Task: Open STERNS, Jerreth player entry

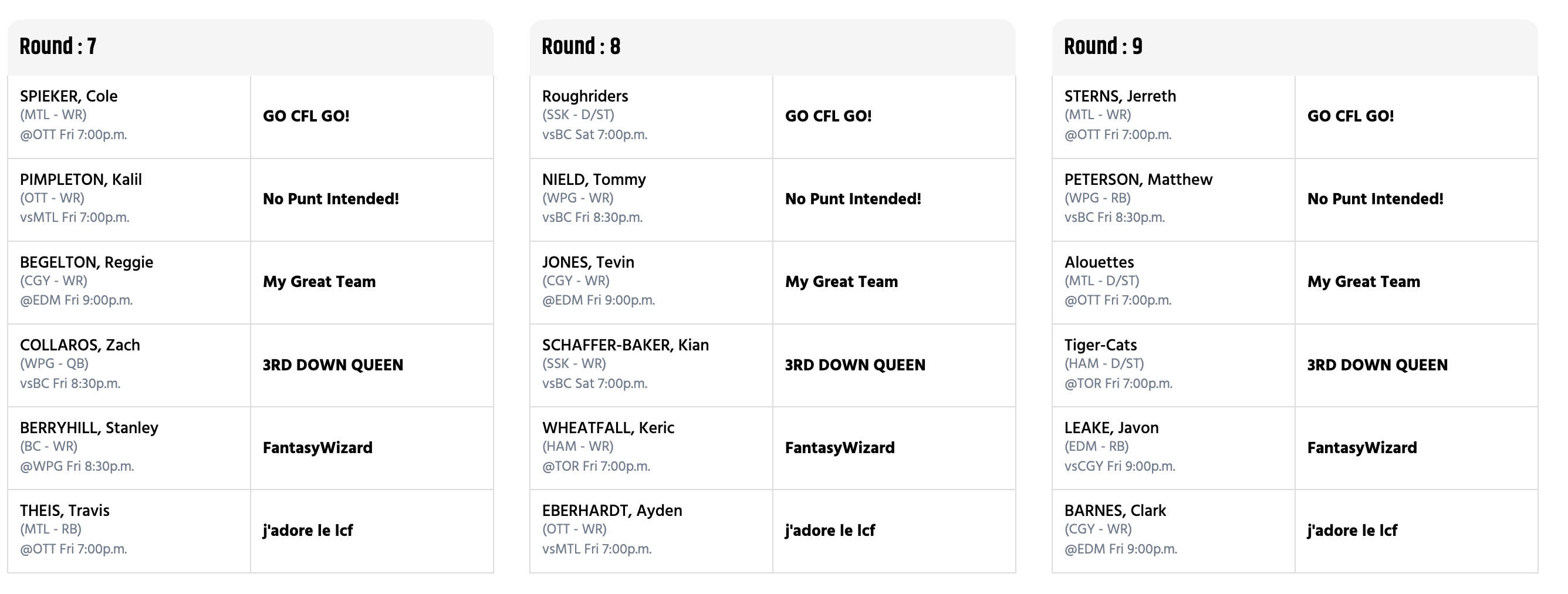Action: pos(1120,96)
